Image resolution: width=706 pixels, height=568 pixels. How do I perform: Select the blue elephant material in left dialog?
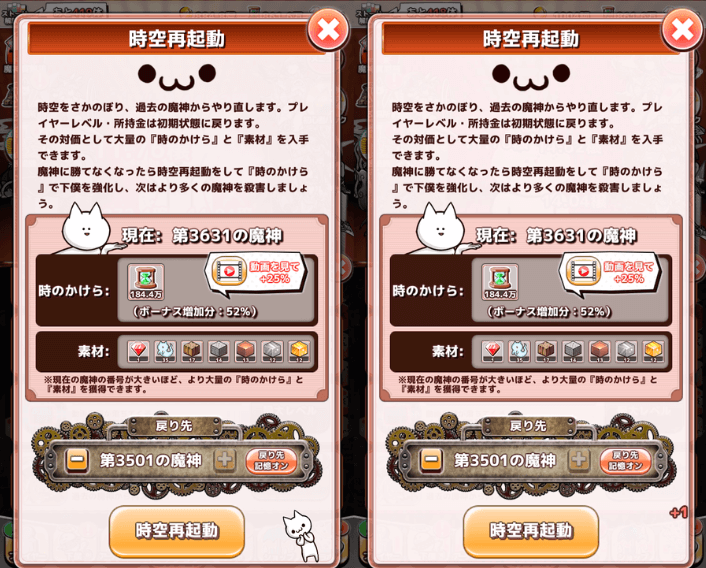pos(165,351)
